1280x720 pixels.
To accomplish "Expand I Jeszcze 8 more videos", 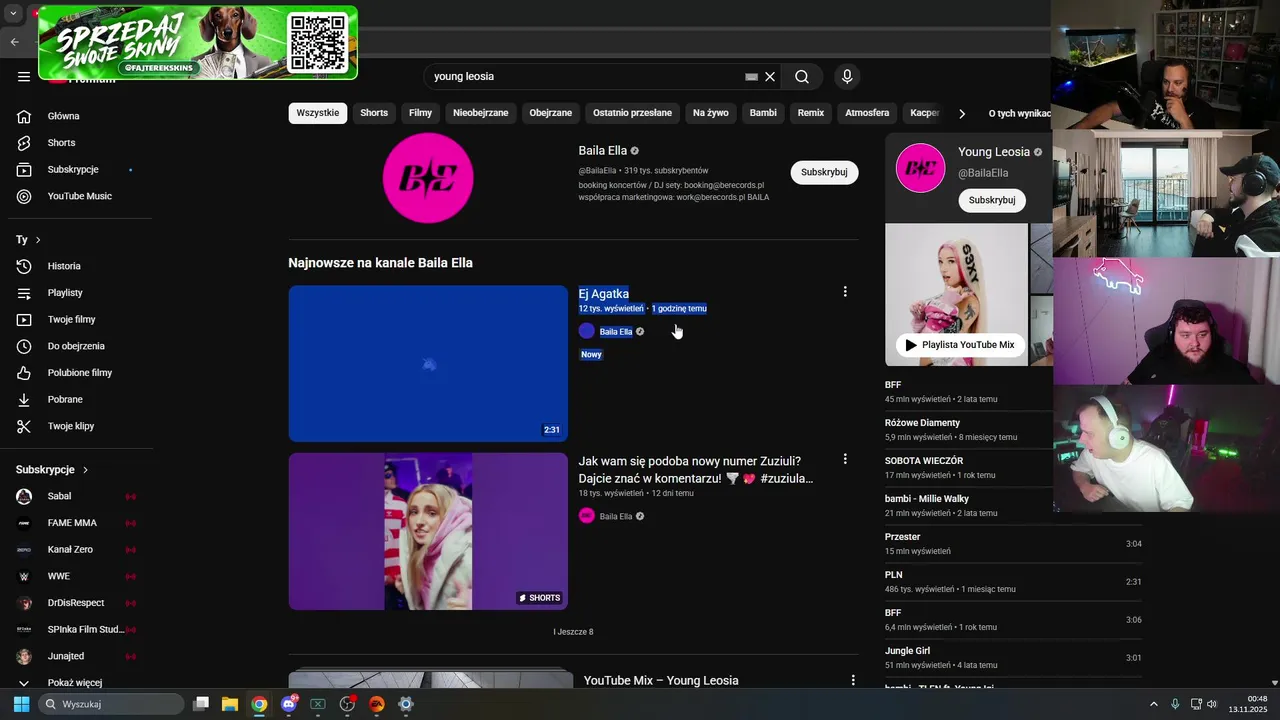I will 573,632.
